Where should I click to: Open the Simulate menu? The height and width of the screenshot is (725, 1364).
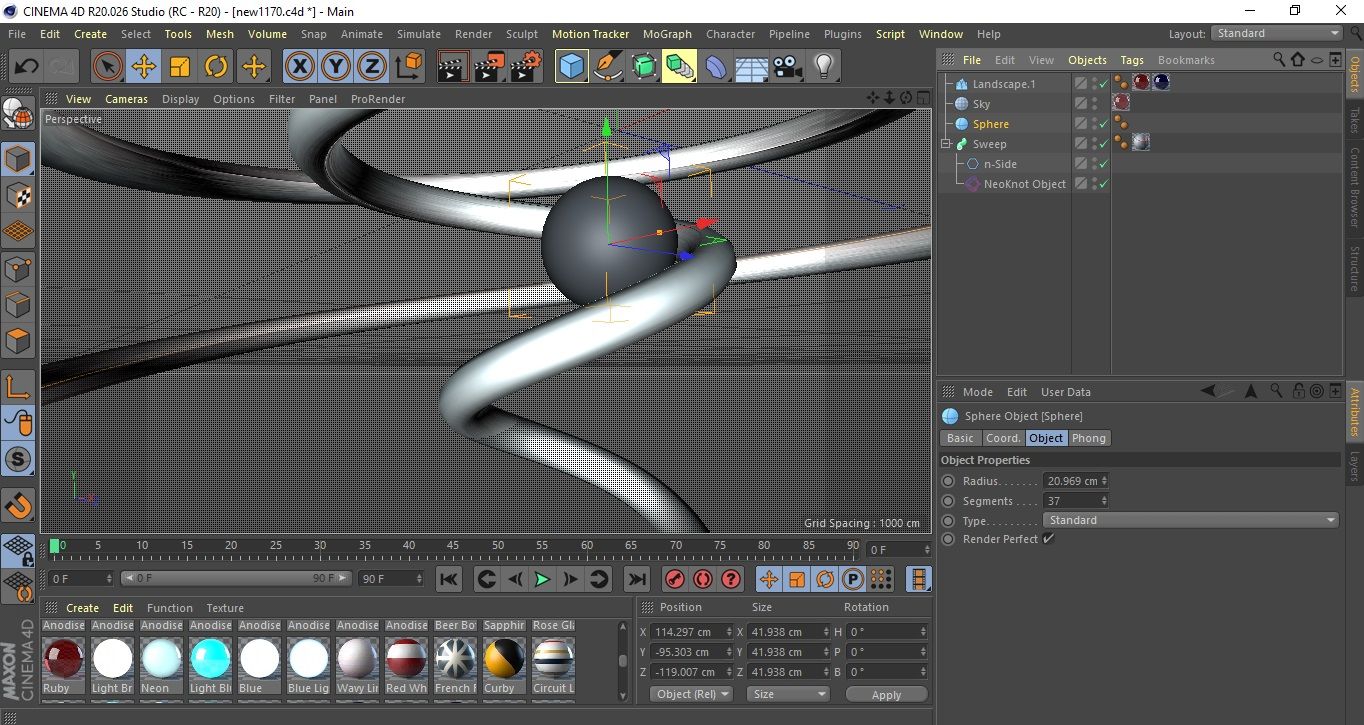[419, 33]
